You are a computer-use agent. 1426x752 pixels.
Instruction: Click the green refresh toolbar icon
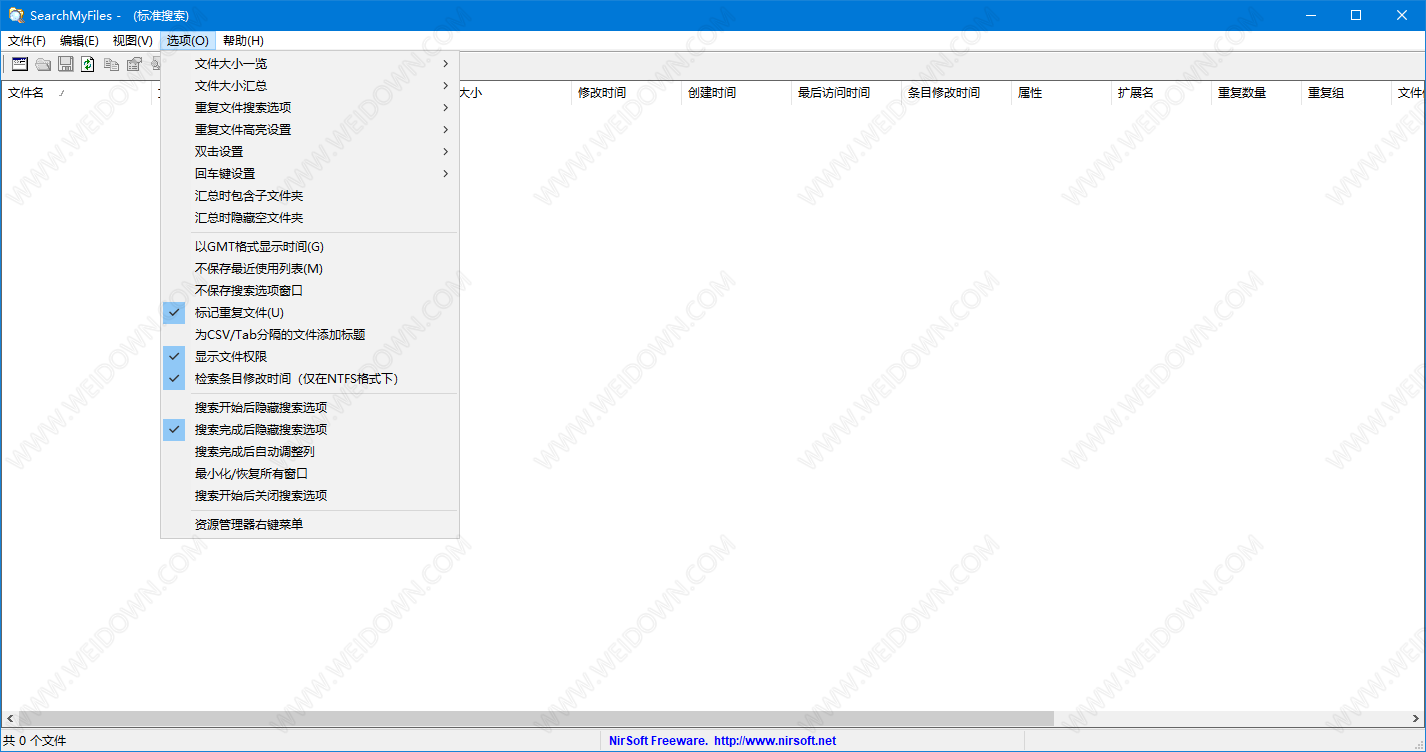[x=88, y=64]
